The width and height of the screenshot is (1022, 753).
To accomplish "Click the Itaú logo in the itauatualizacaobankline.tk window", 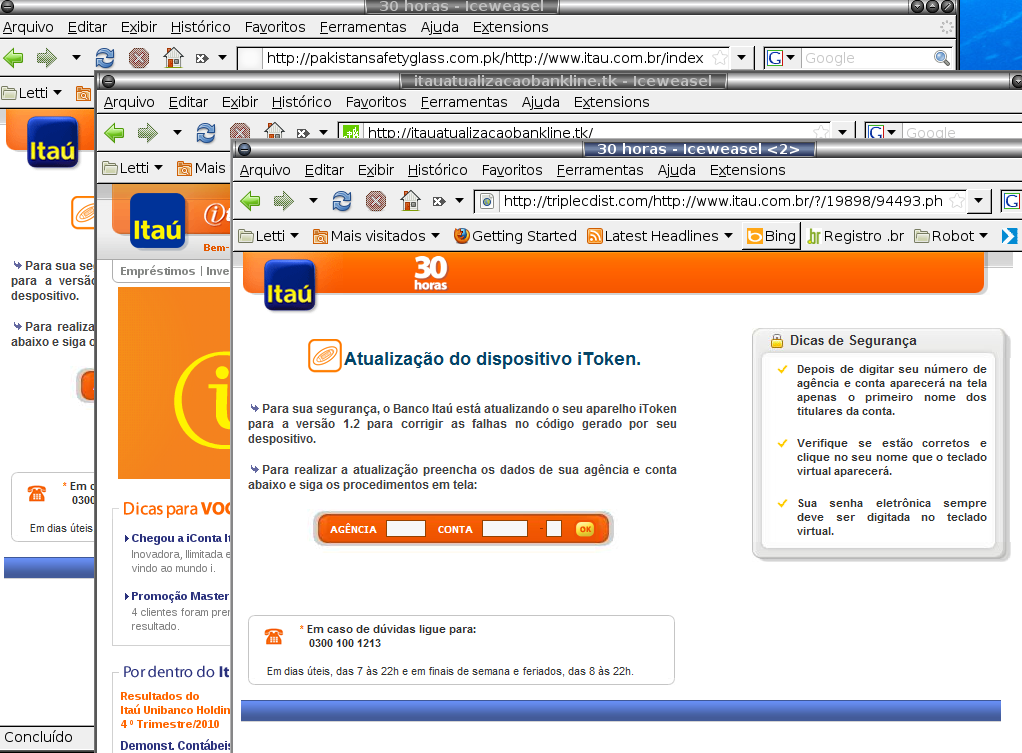I will (157, 221).
